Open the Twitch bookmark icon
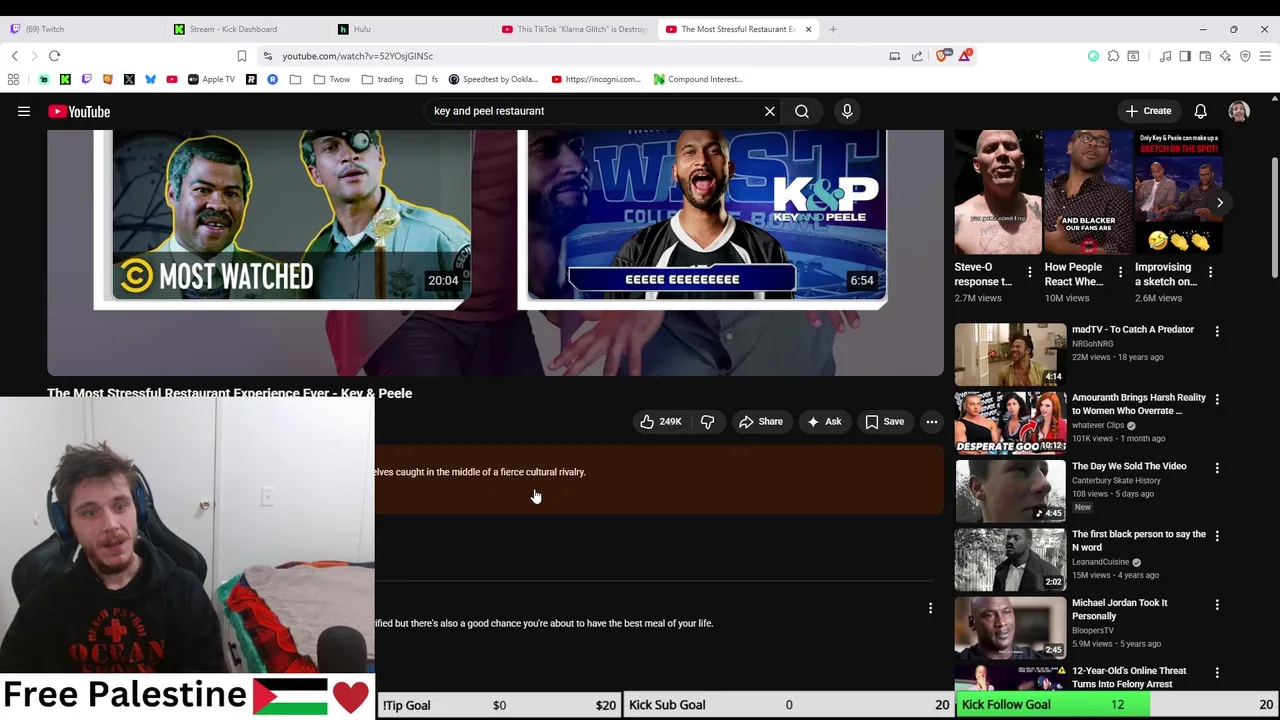The width and height of the screenshot is (1280, 720). (x=86, y=79)
